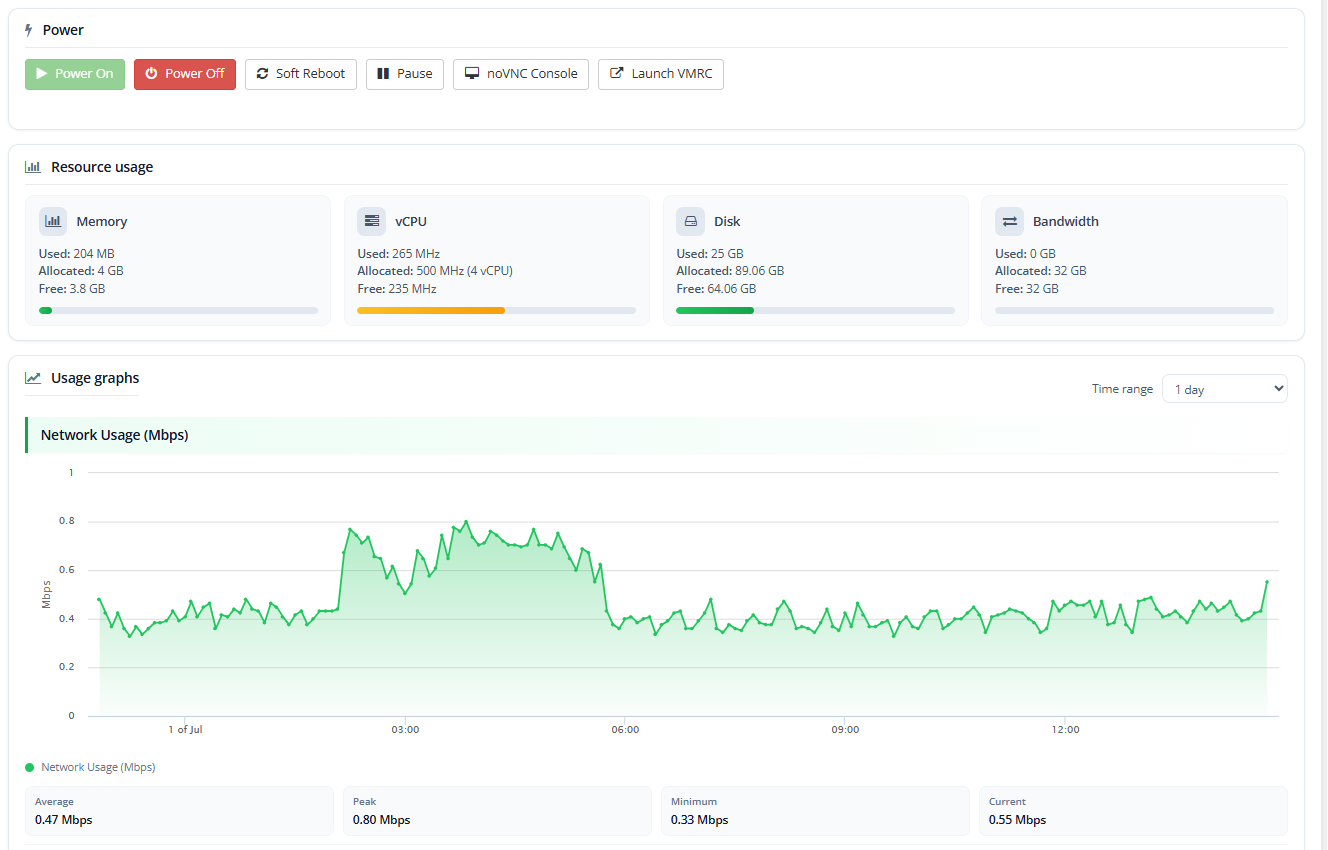This screenshot has width=1328, height=850.
Task: Click the Memory usage progress bar
Action: pos(178,311)
